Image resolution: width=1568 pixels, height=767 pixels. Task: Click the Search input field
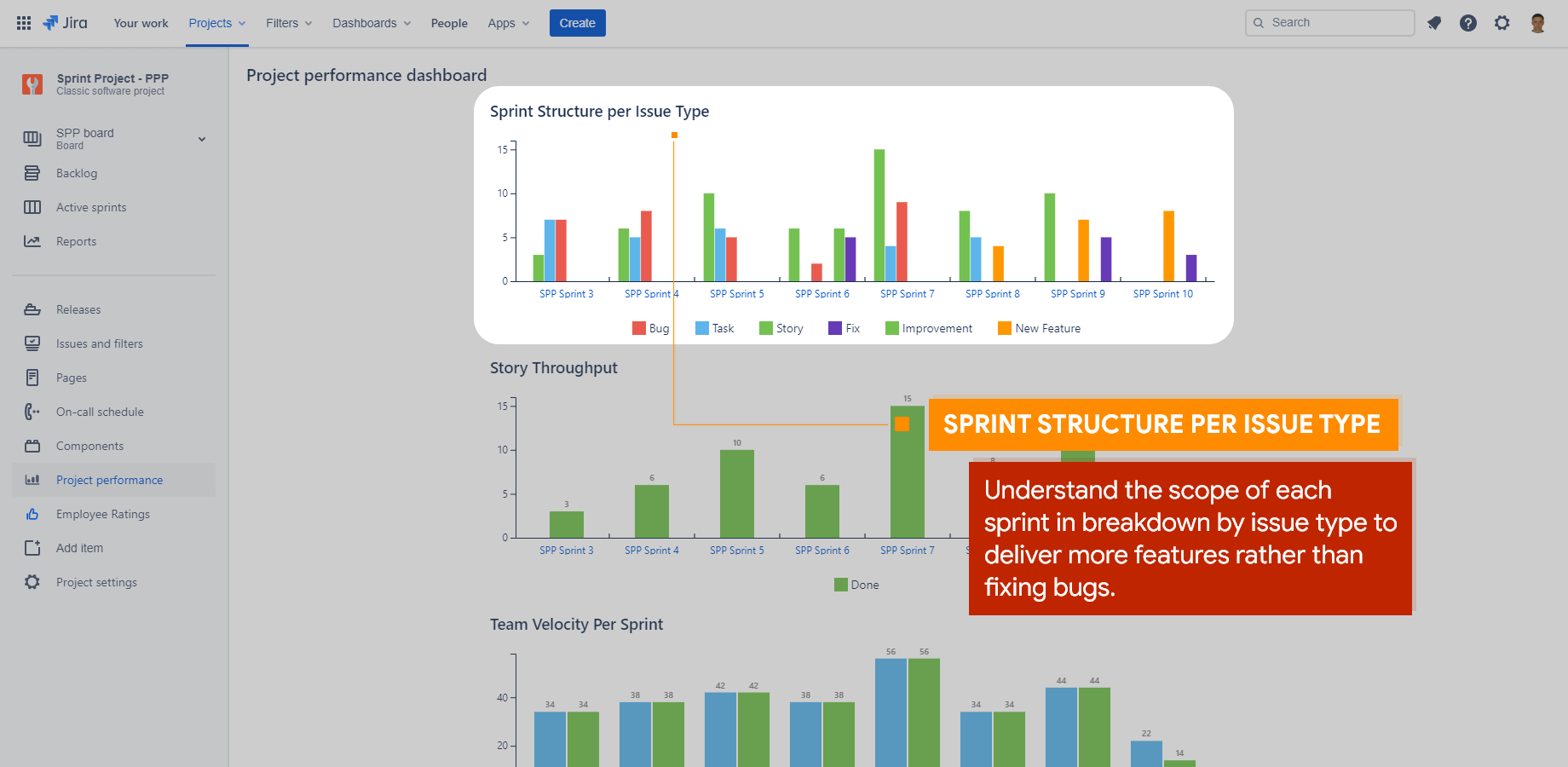(1330, 23)
